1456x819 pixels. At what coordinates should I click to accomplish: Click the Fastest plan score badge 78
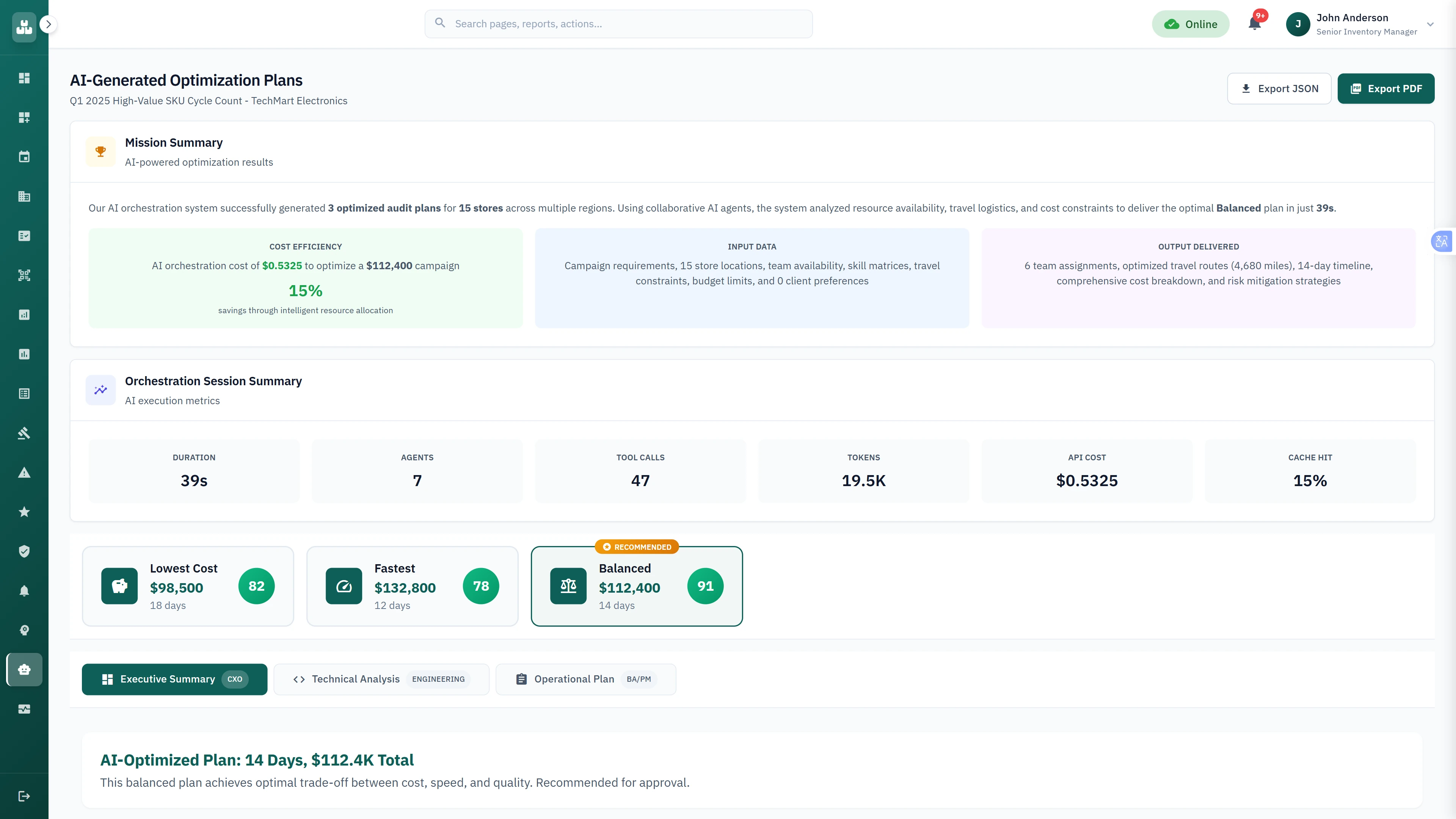pyautogui.click(x=481, y=586)
